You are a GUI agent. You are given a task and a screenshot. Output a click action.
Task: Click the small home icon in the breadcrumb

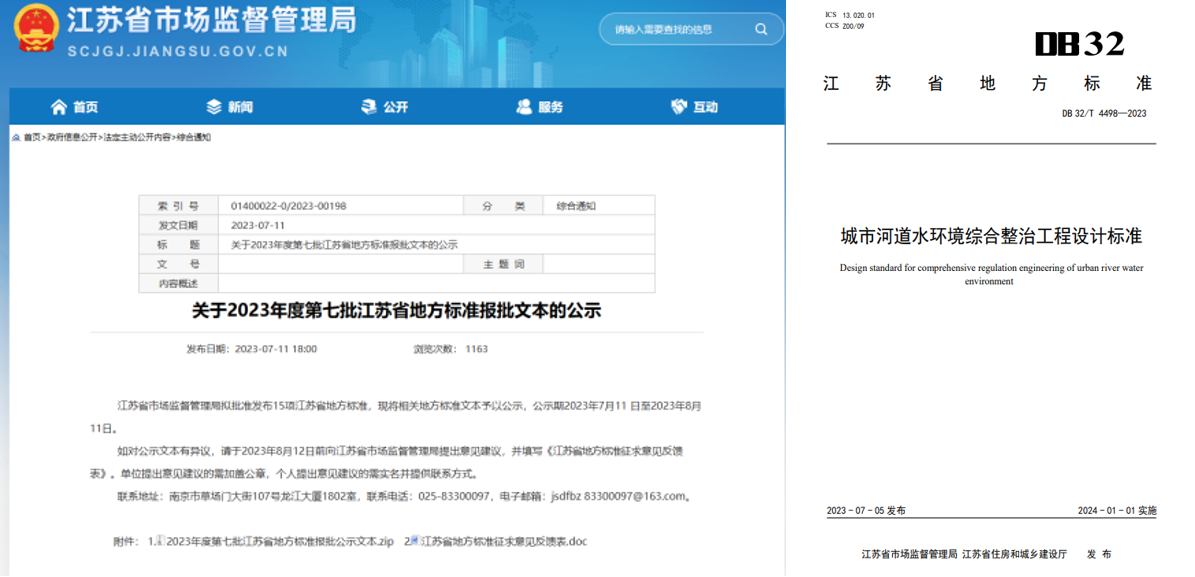point(15,139)
